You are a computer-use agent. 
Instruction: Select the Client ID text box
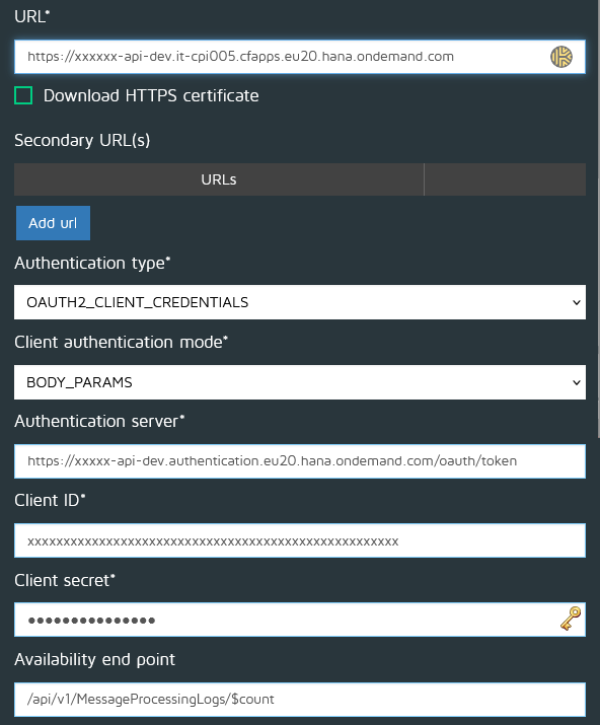point(299,541)
